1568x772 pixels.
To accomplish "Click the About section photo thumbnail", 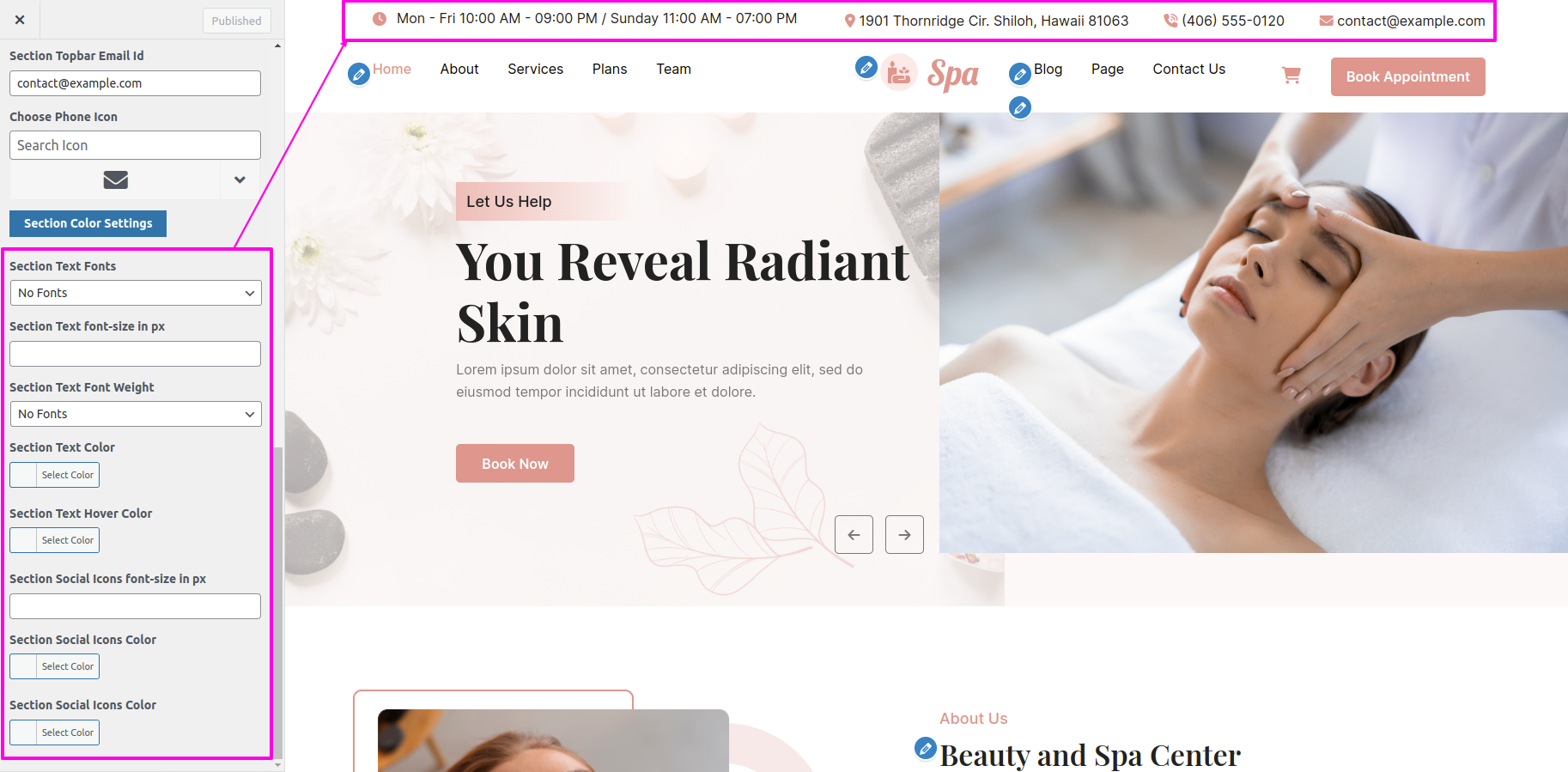I will [x=553, y=740].
